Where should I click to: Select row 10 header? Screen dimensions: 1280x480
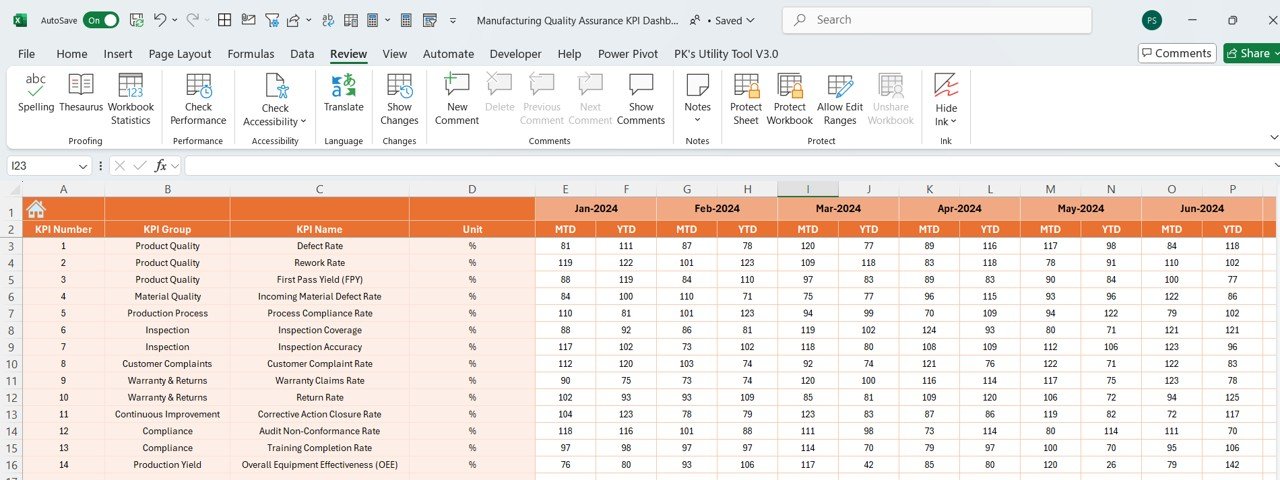11,364
